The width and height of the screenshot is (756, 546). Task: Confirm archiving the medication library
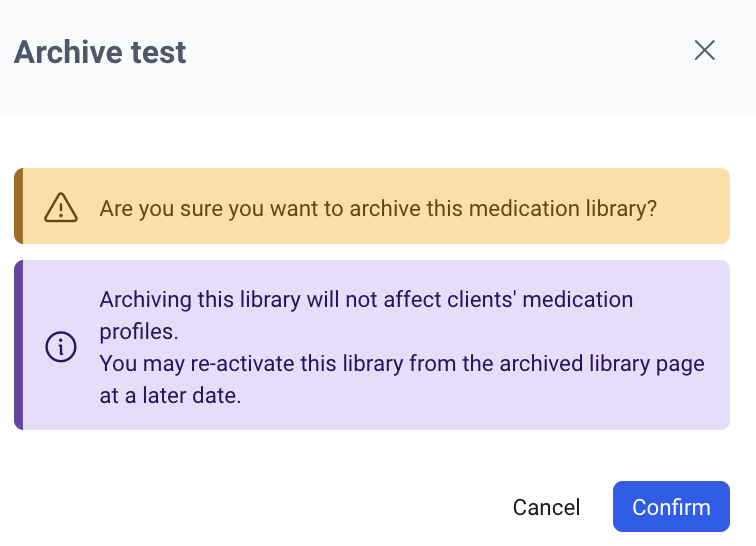[671, 507]
